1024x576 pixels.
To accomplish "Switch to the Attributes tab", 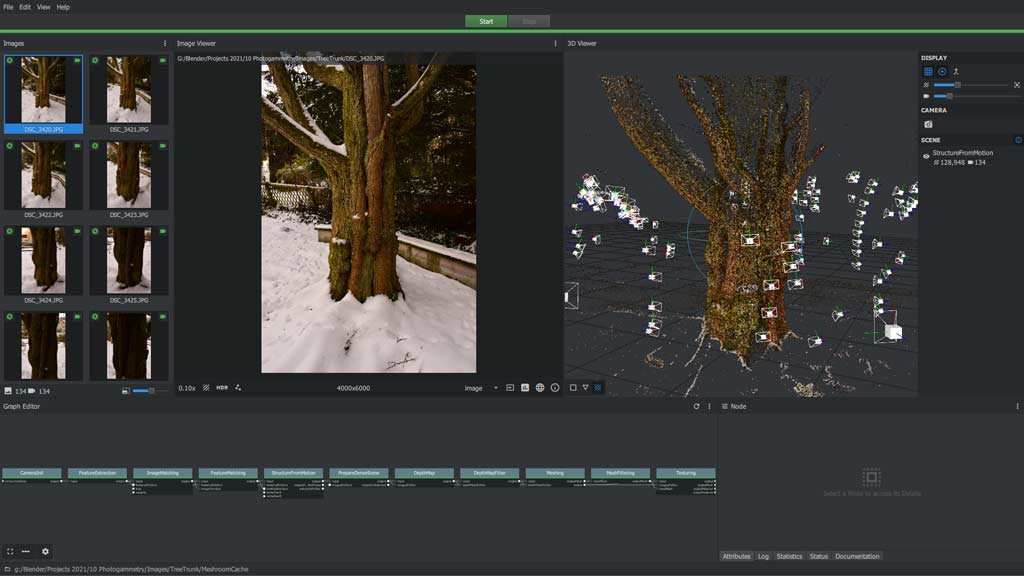I will click(736, 556).
